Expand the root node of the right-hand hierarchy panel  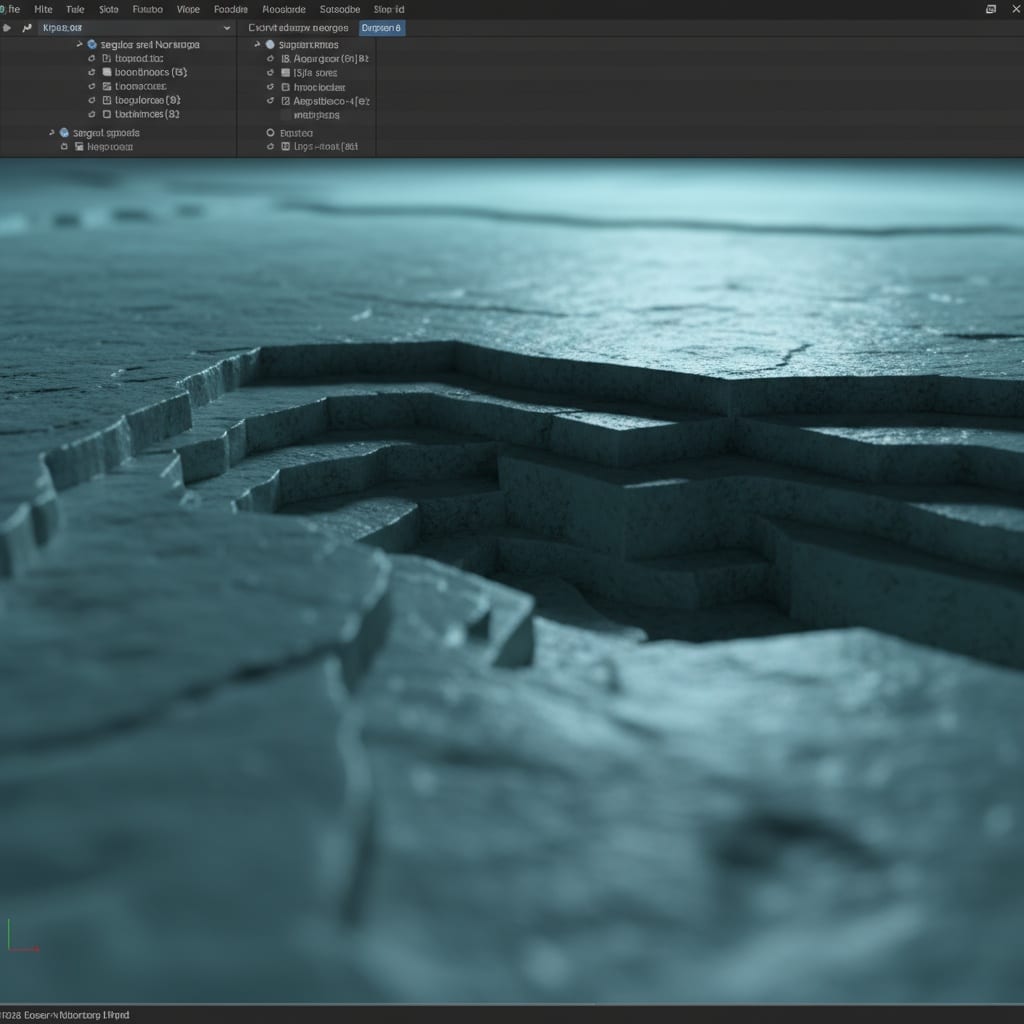click(x=256, y=44)
